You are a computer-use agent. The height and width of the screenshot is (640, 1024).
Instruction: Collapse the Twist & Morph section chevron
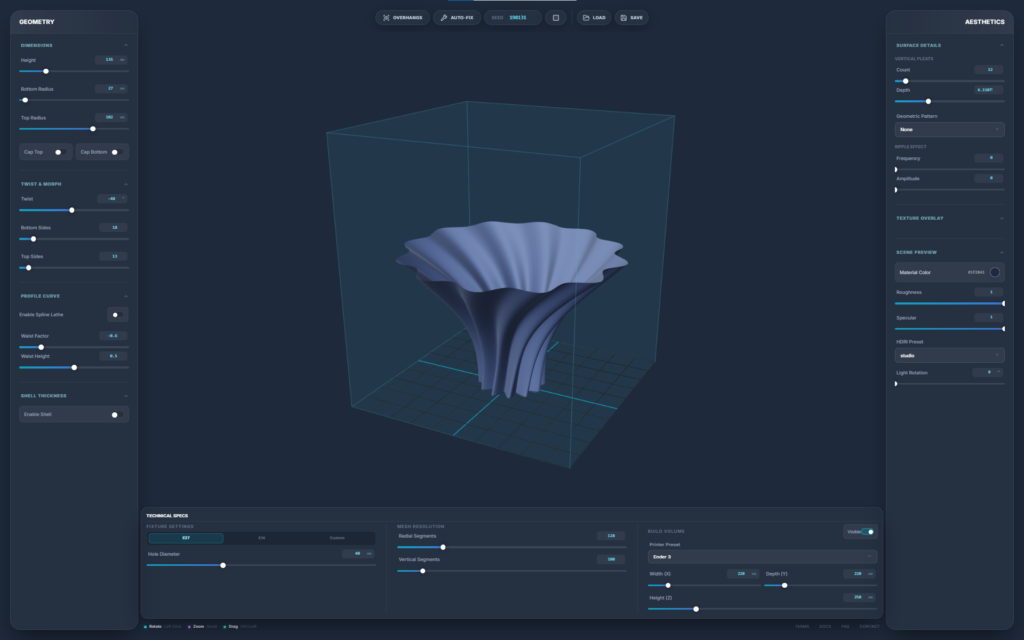pos(125,184)
